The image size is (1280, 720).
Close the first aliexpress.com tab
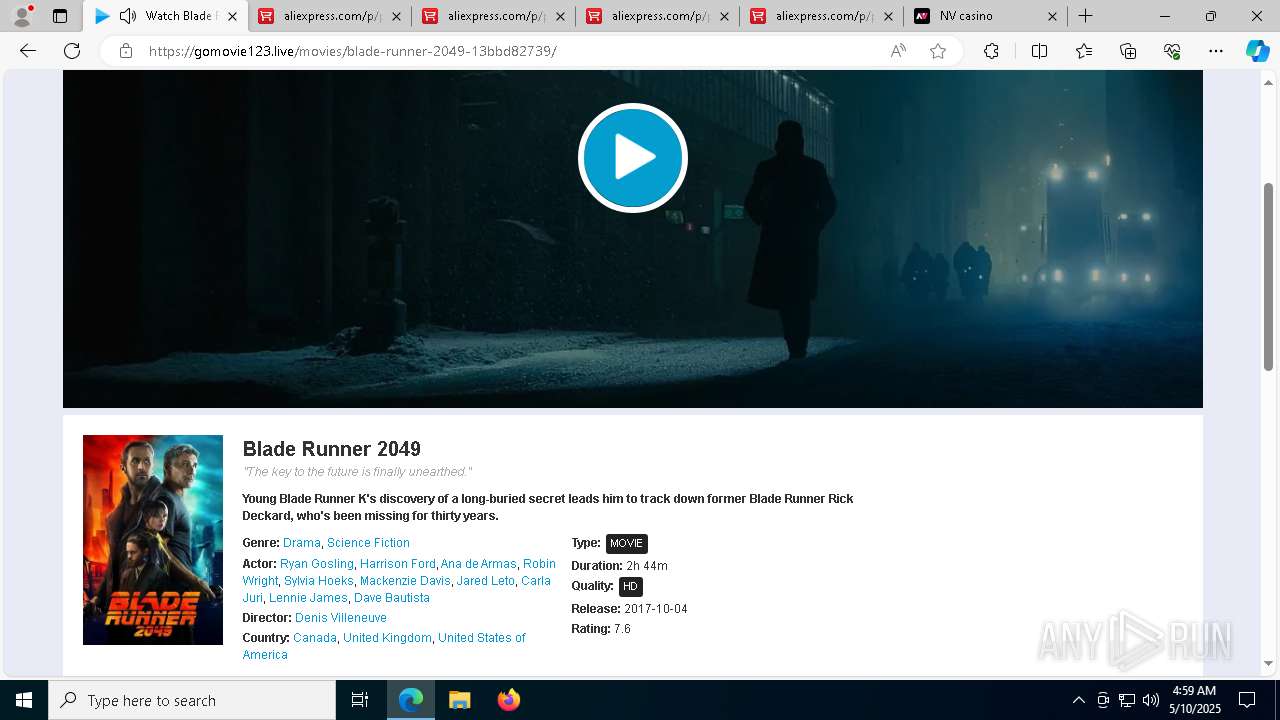(x=396, y=16)
